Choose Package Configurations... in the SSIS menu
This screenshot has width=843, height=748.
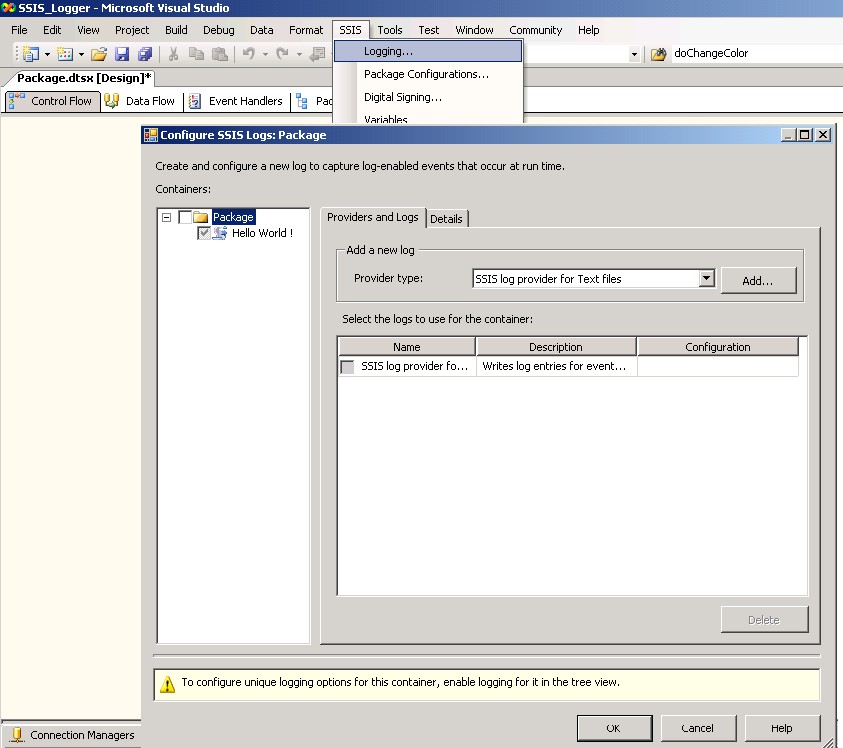(428, 74)
